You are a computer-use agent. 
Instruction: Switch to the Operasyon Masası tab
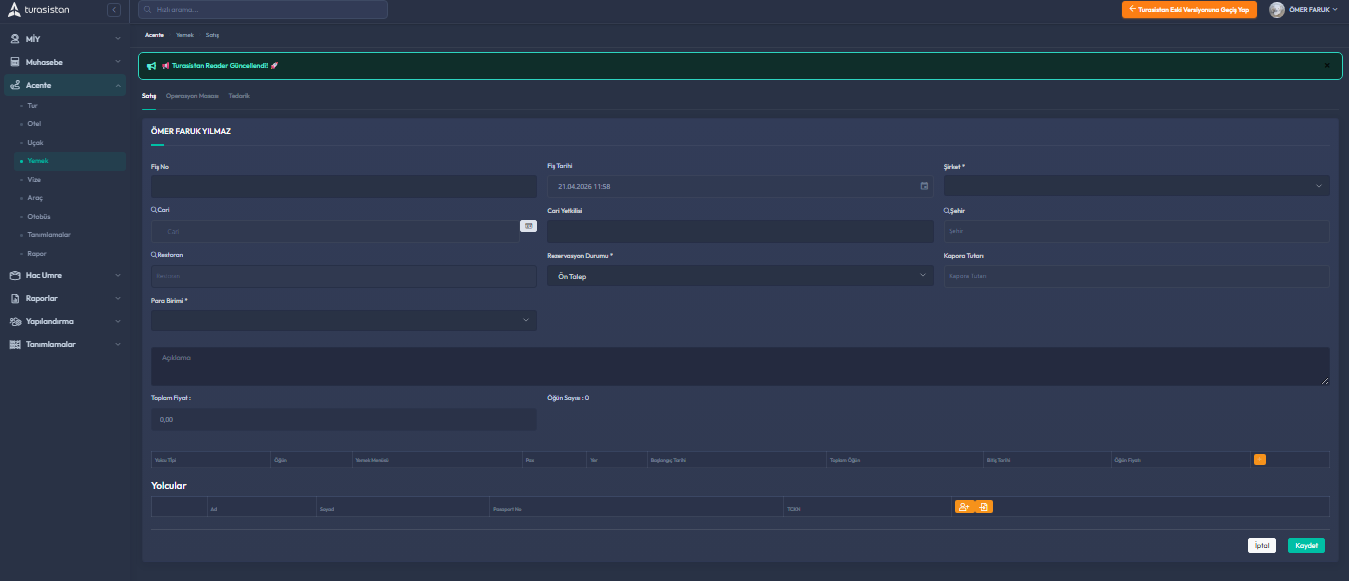tap(192, 96)
